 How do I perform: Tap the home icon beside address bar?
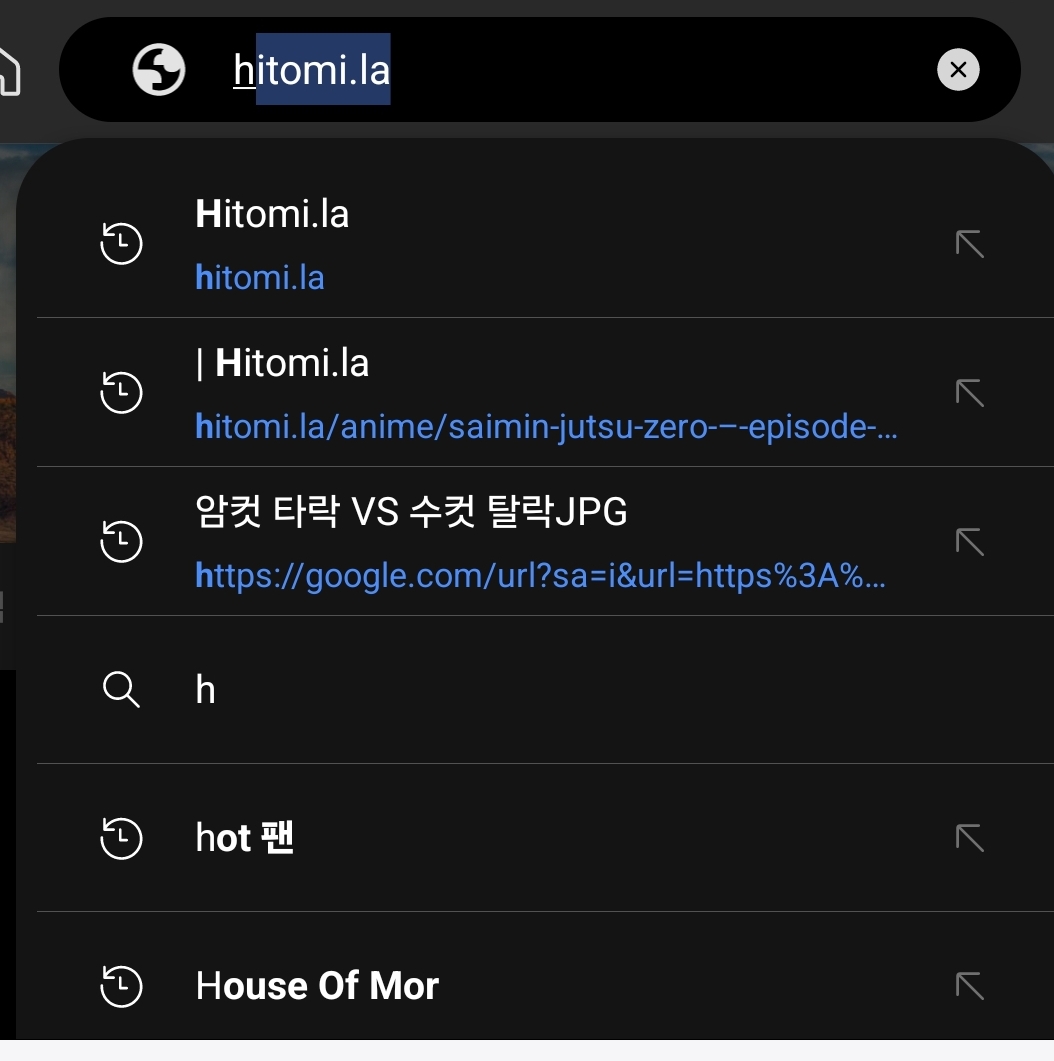point(8,70)
